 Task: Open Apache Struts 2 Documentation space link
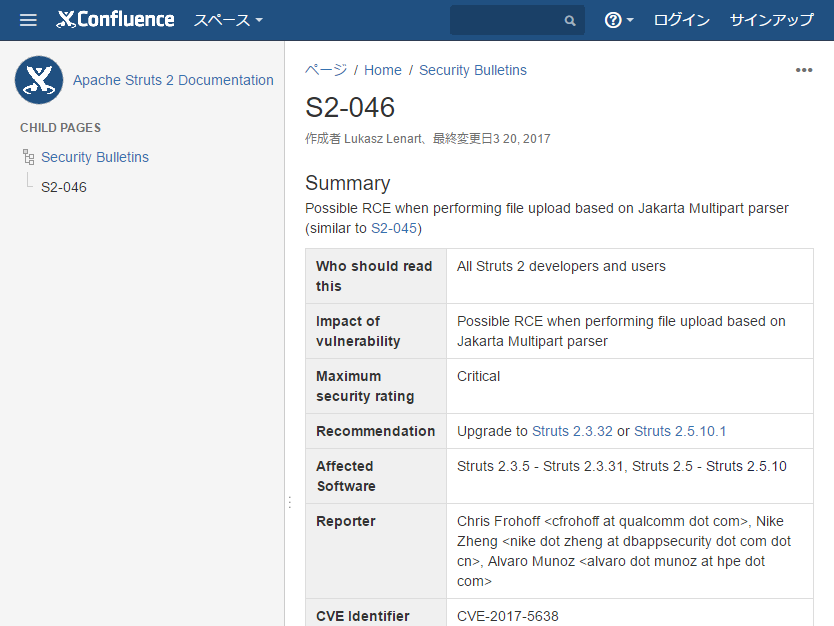coord(173,80)
